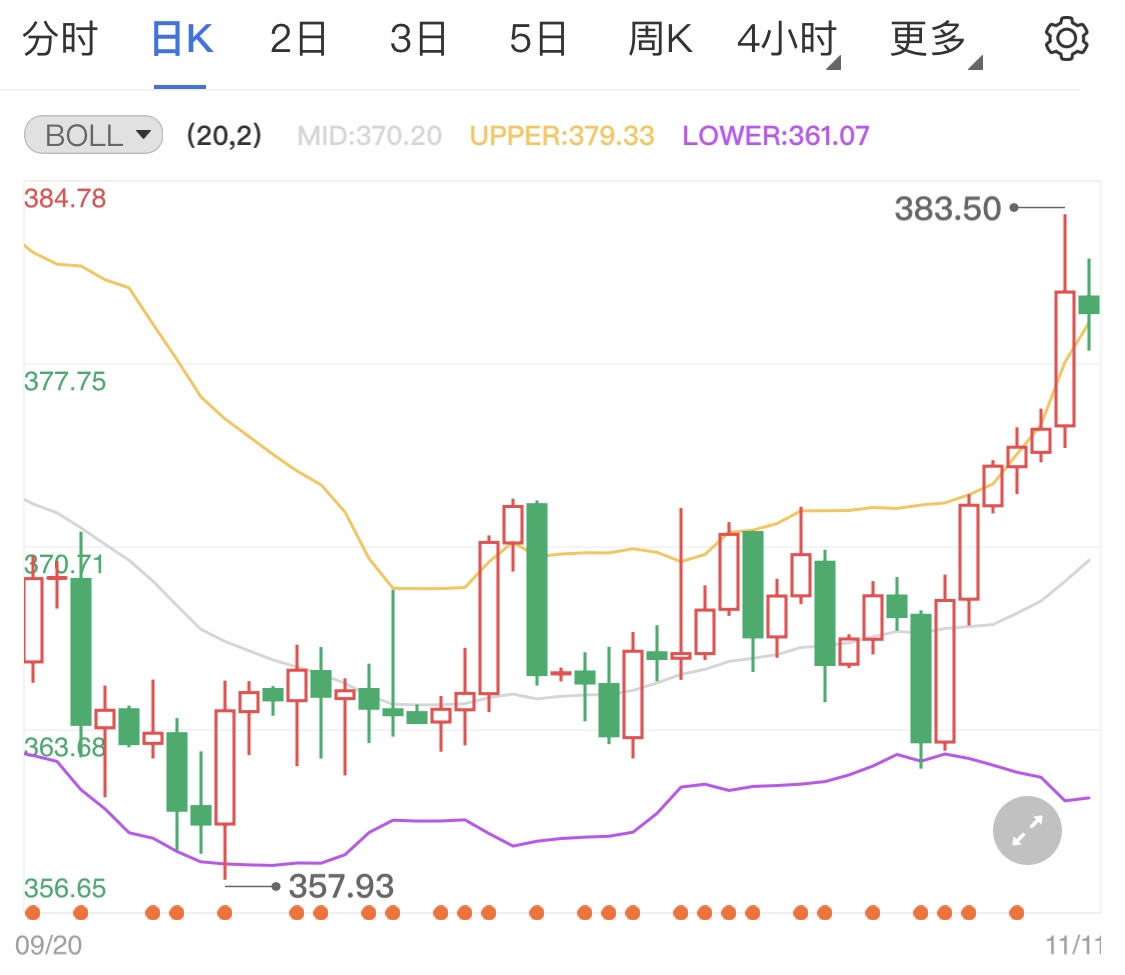Click the UPPER:379.33 value
This screenshot has height=975, width=1125.
coord(562,136)
